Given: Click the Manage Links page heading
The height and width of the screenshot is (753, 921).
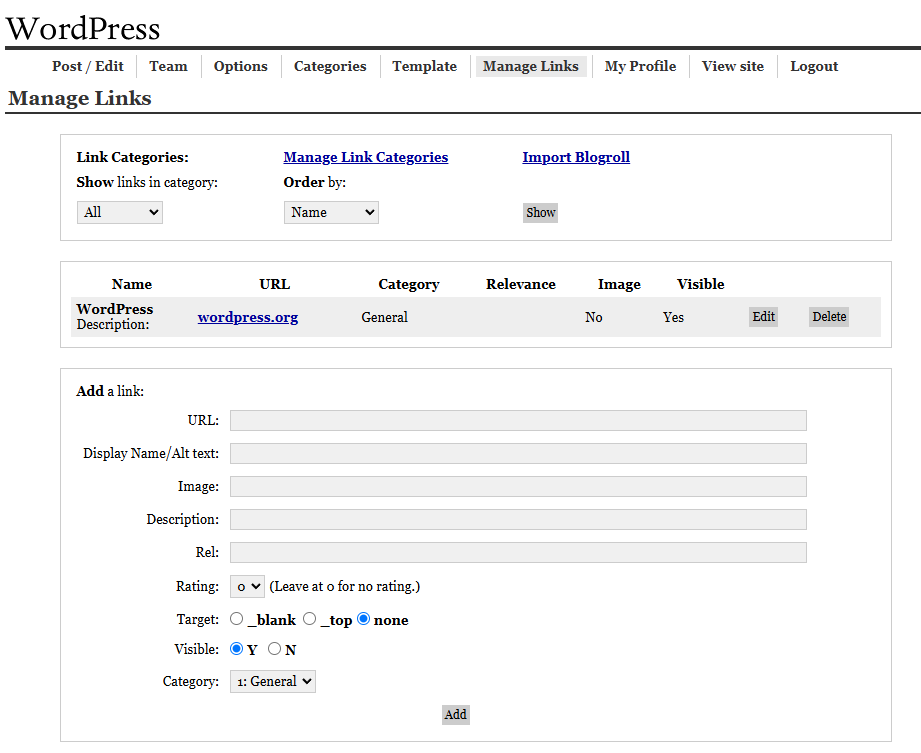Looking at the screenshot, I should [80, 98].
